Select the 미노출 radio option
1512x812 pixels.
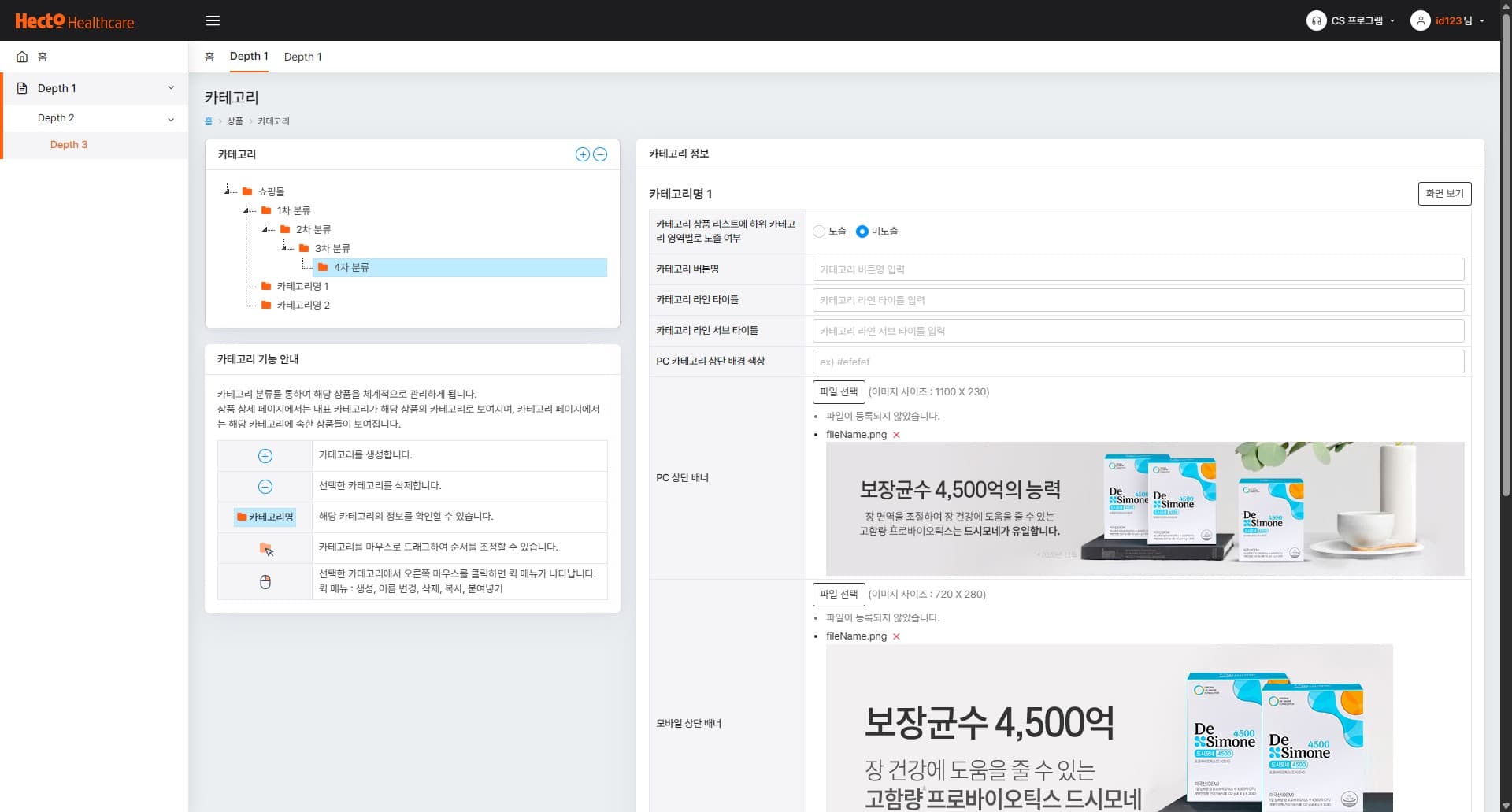862,232
